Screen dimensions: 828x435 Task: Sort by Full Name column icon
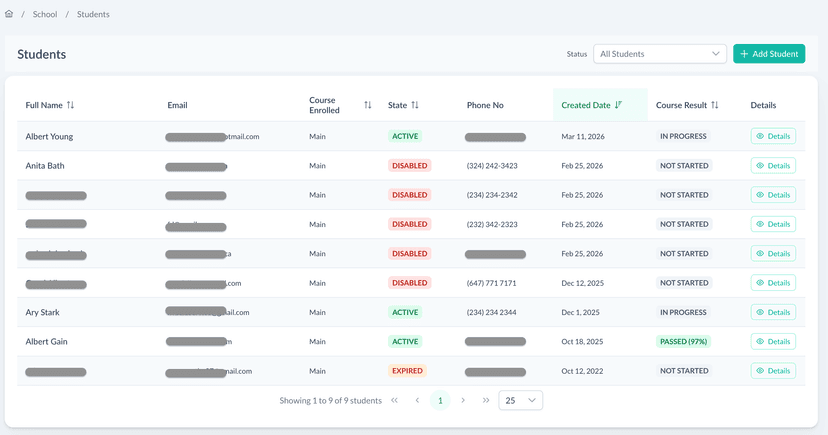pos(71,105)
